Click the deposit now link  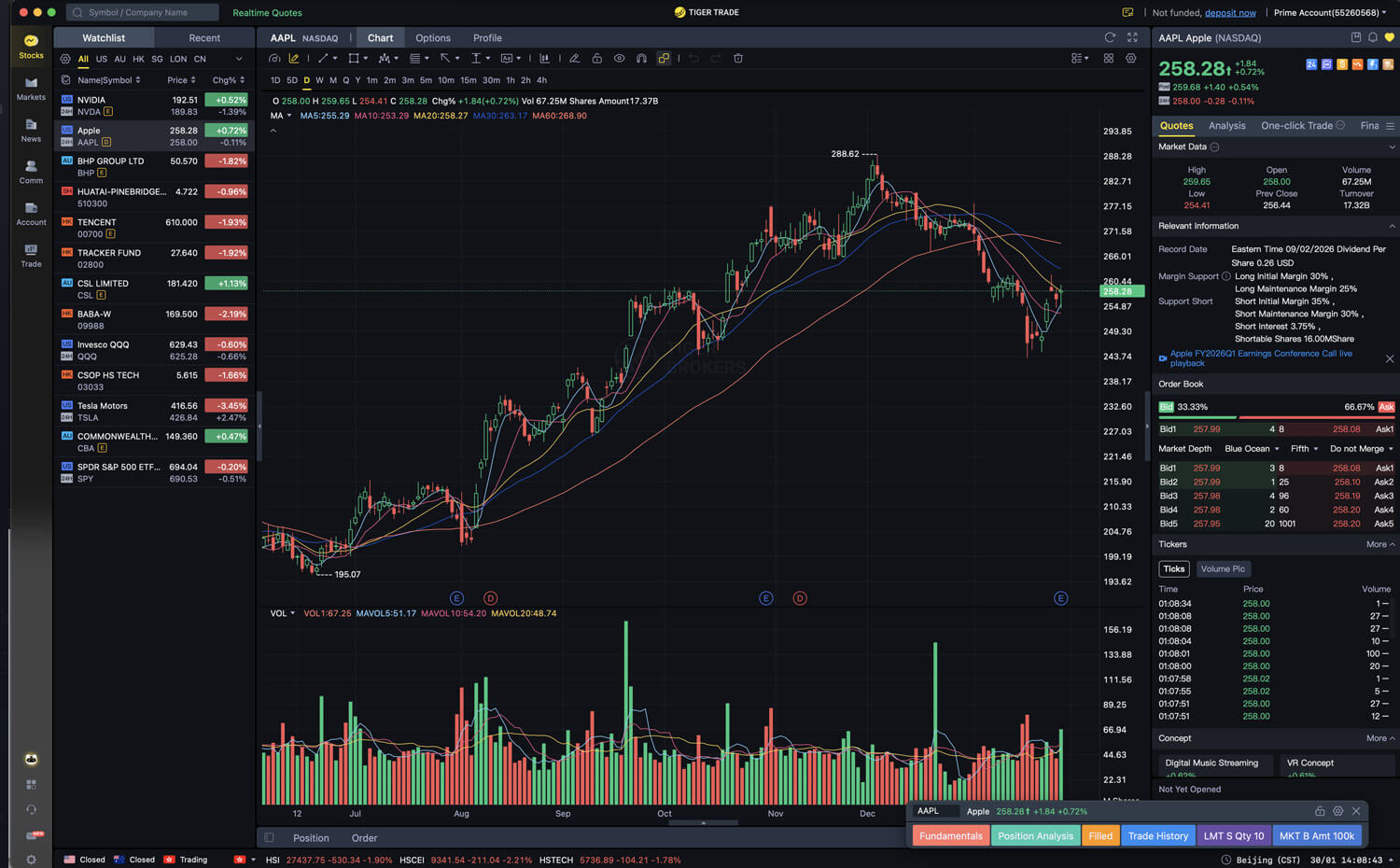click(1229, 13)
